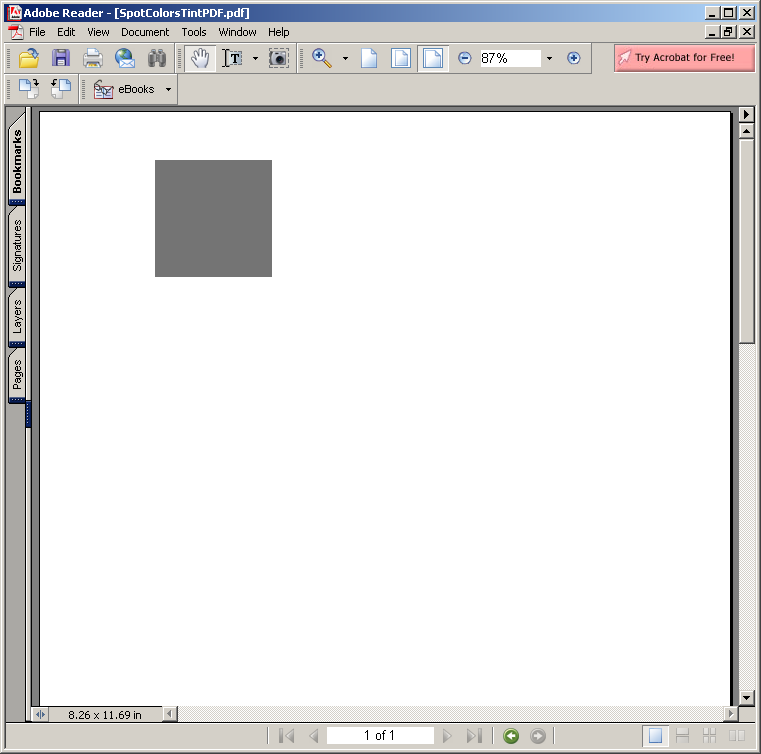
Task: Go to previous view green arrow
Action: (511, 736)
